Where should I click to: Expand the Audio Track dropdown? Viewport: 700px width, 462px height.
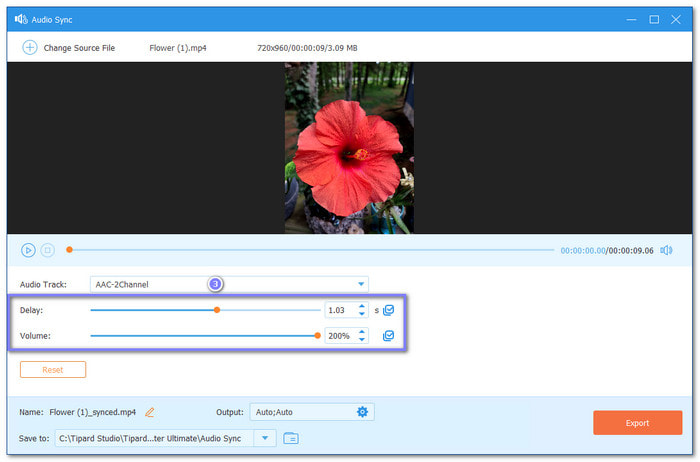pos(361,284)
